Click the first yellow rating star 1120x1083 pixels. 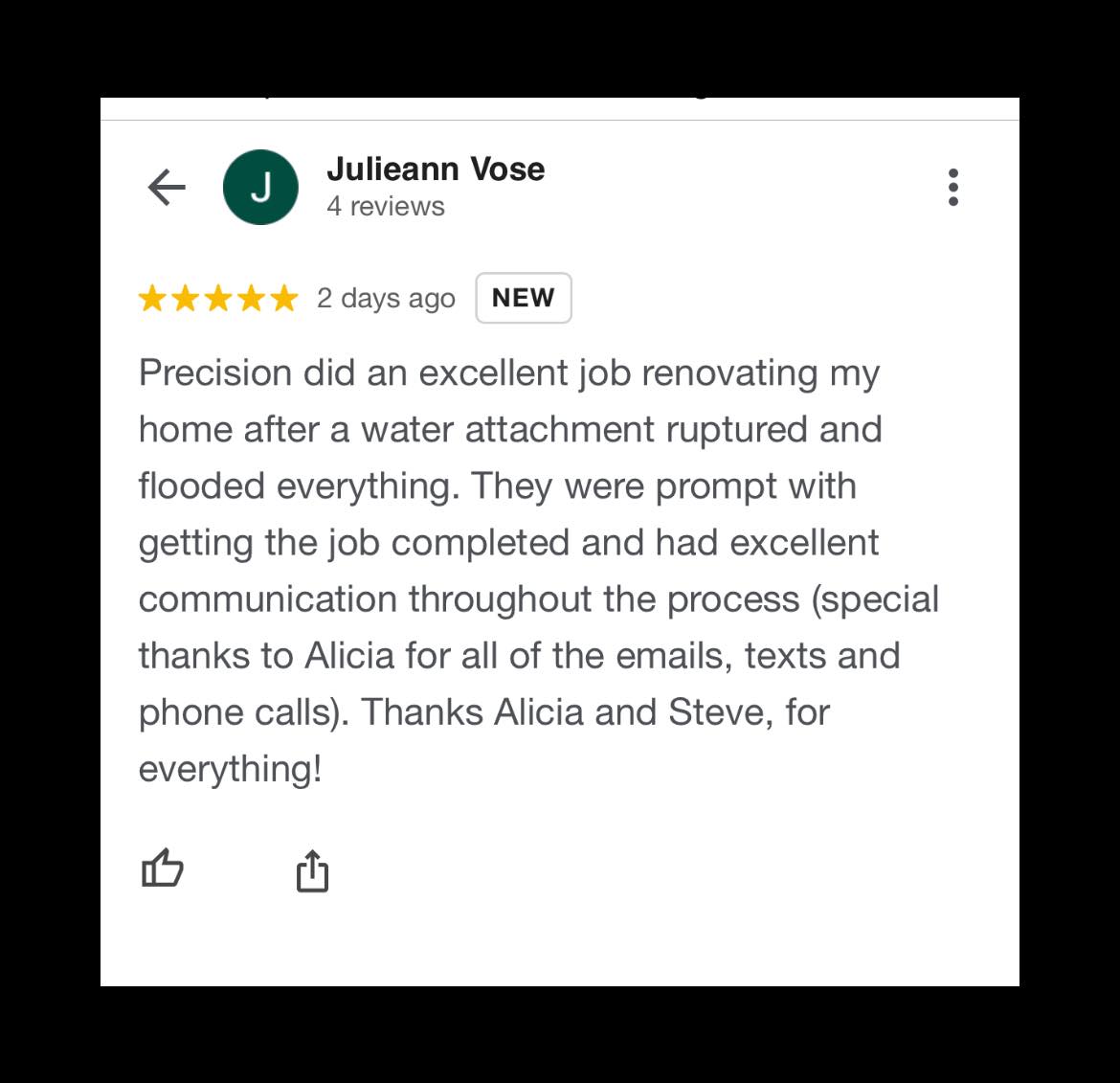pyautogui.click(x=153, y=299)
